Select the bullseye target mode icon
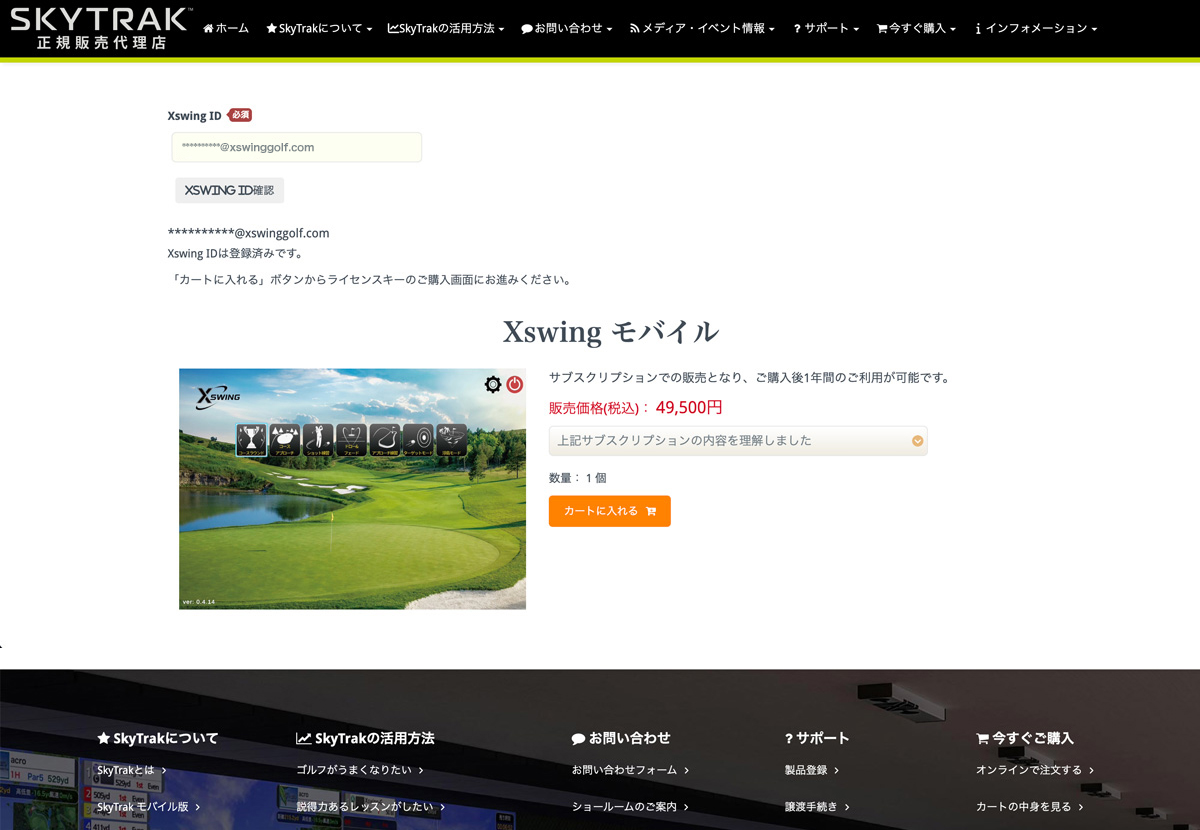The width and height of the screenshot is (1200, 830). 418,439
